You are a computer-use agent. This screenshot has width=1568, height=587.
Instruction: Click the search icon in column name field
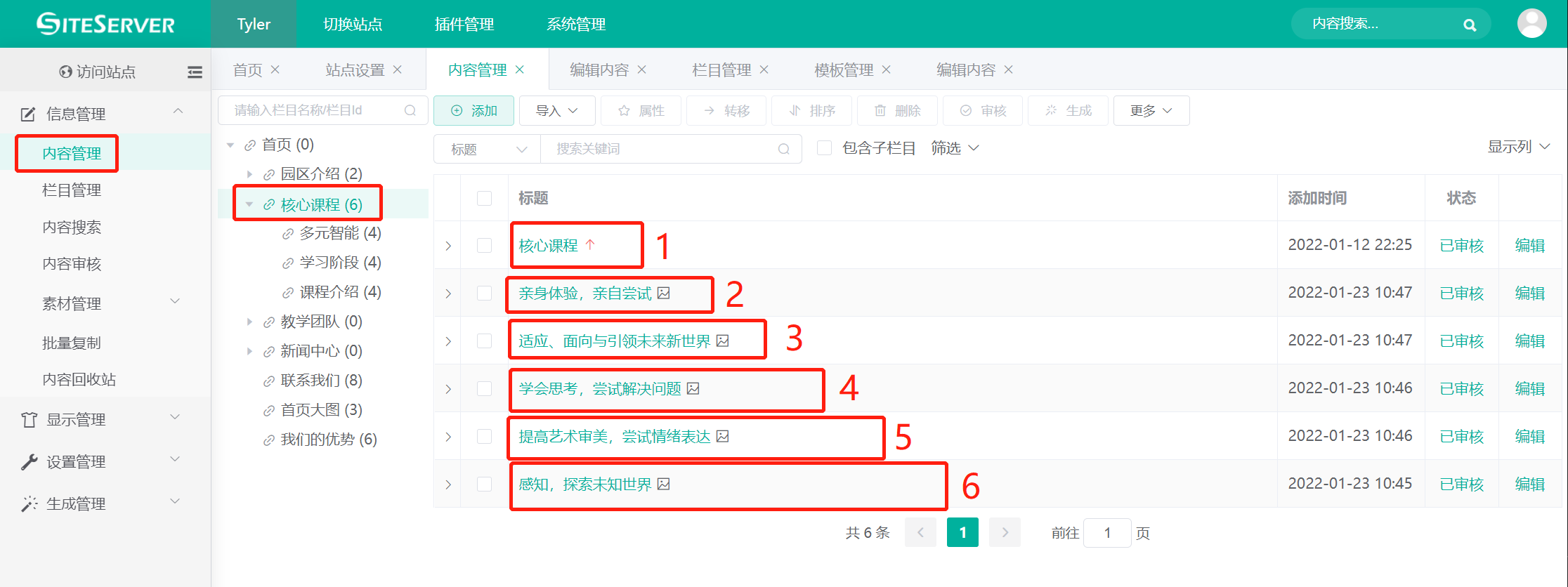(410, 110)
